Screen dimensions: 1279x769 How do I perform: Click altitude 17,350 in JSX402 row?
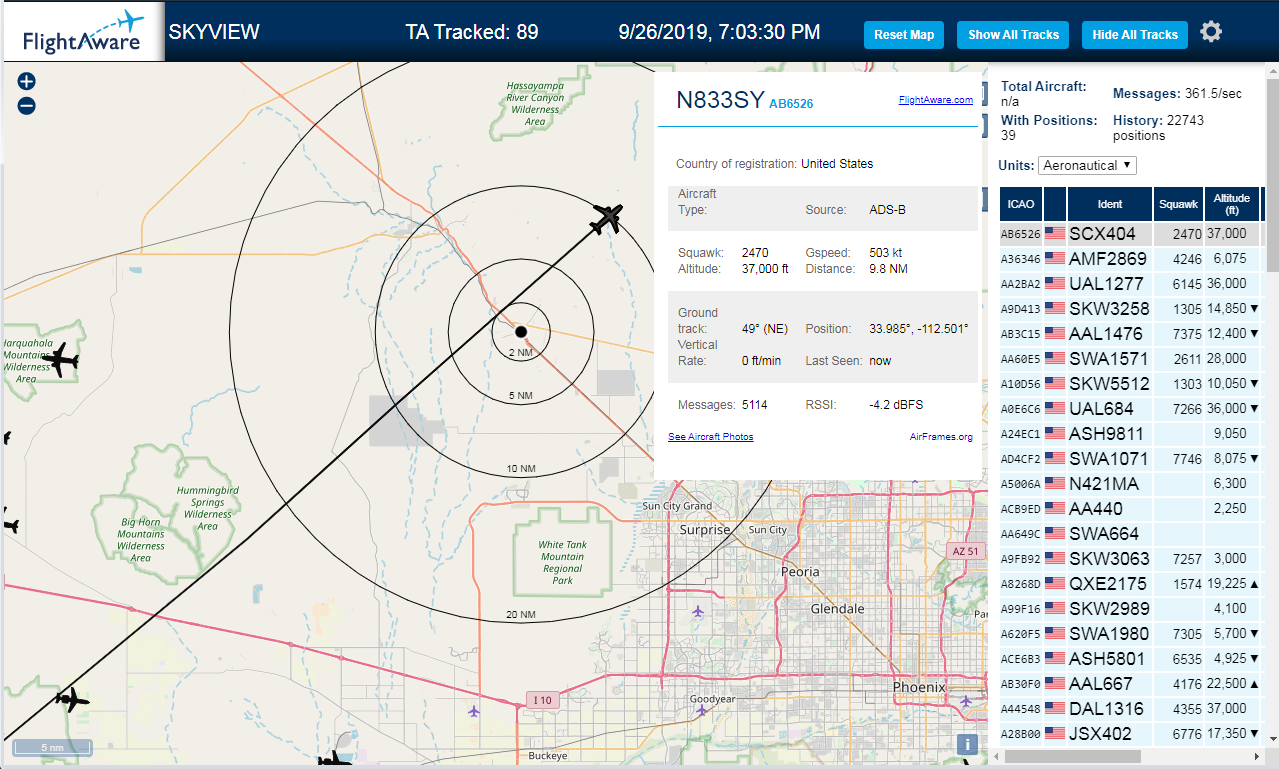tap(1228, 733)
